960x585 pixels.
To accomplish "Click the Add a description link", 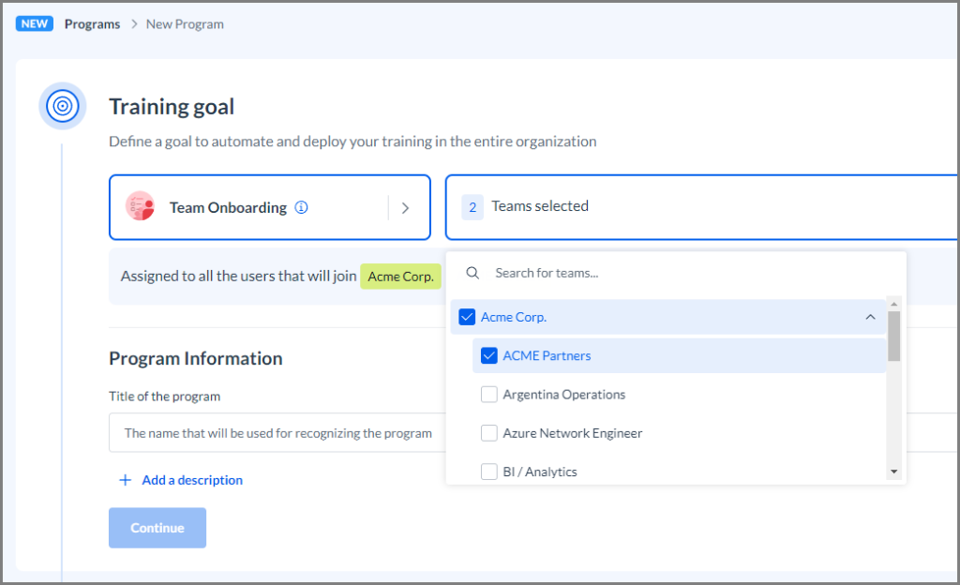I will pos(192,480).
